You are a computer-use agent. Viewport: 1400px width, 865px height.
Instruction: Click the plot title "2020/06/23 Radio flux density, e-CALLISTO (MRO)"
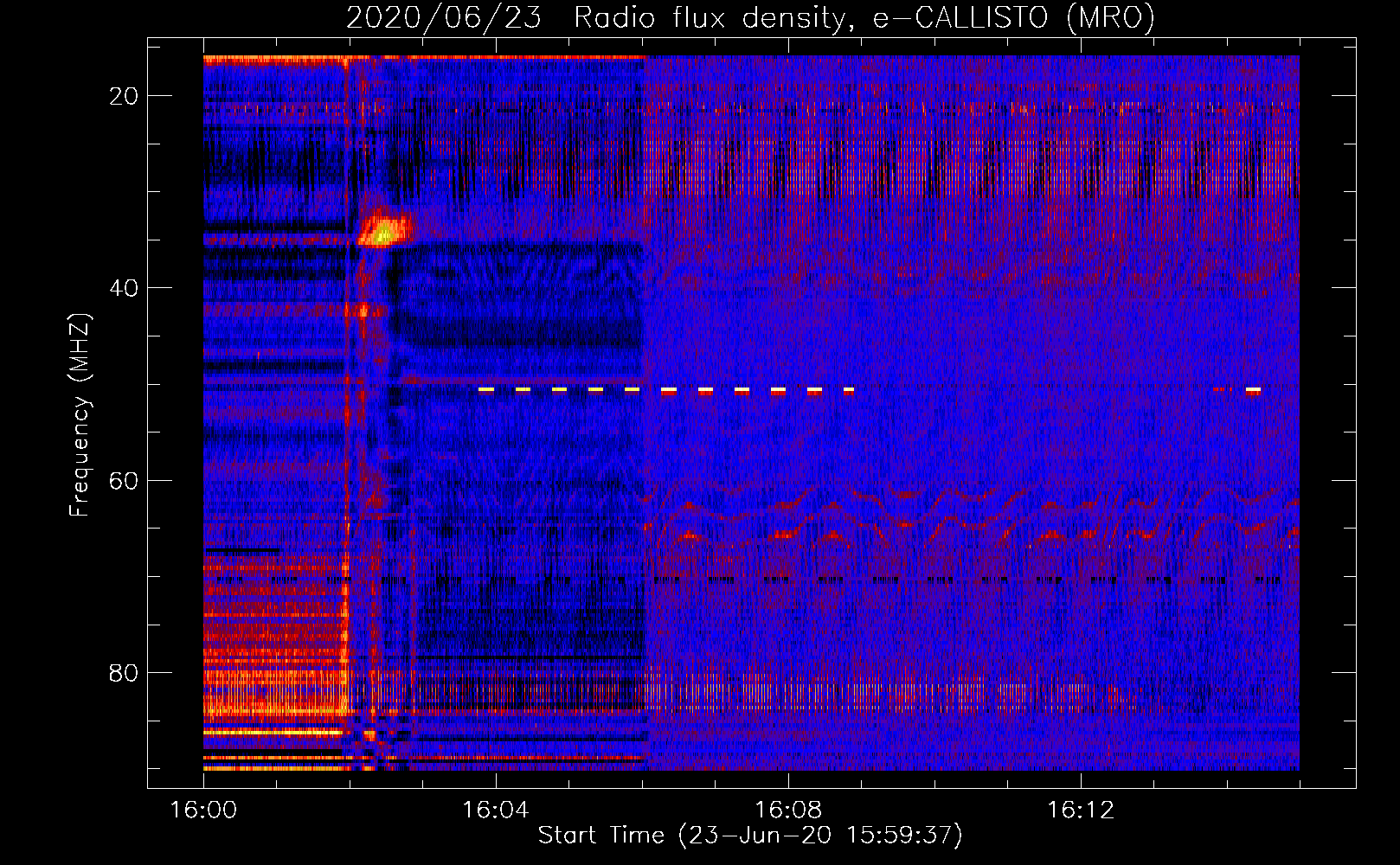(750, 17)
